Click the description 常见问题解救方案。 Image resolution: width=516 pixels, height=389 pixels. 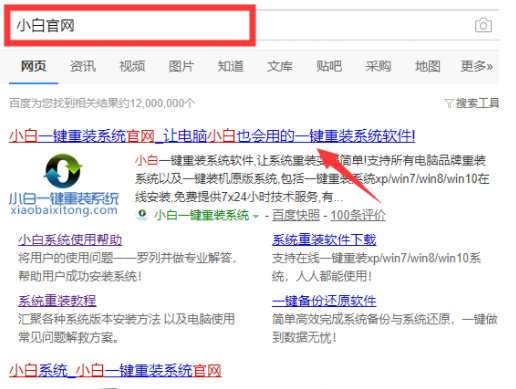[x=68, y=337]
